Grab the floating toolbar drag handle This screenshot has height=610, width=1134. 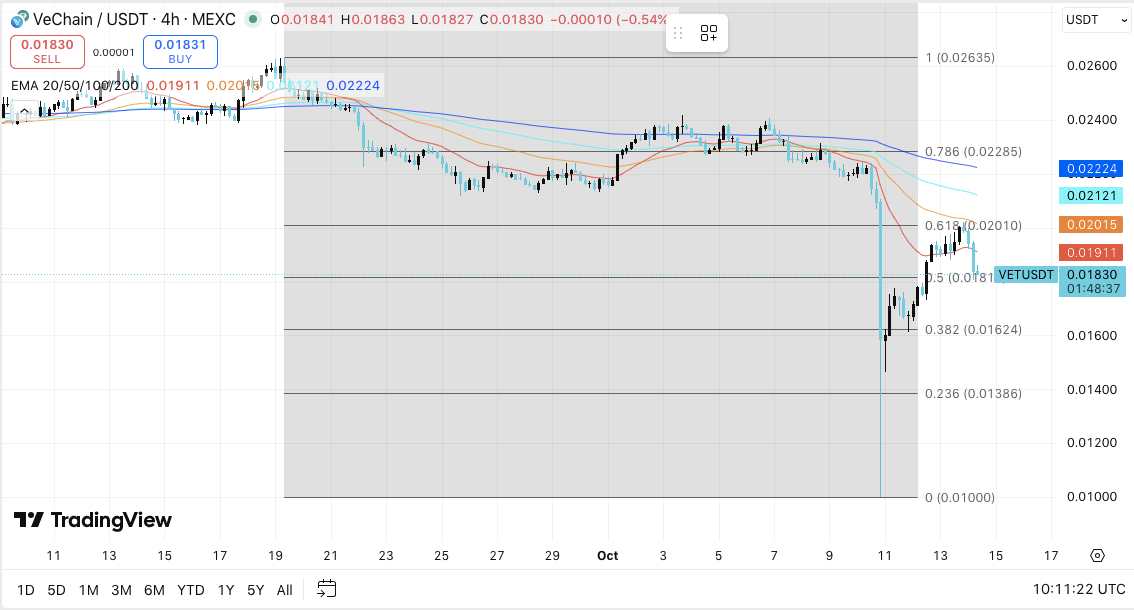(x=678, y=33)
